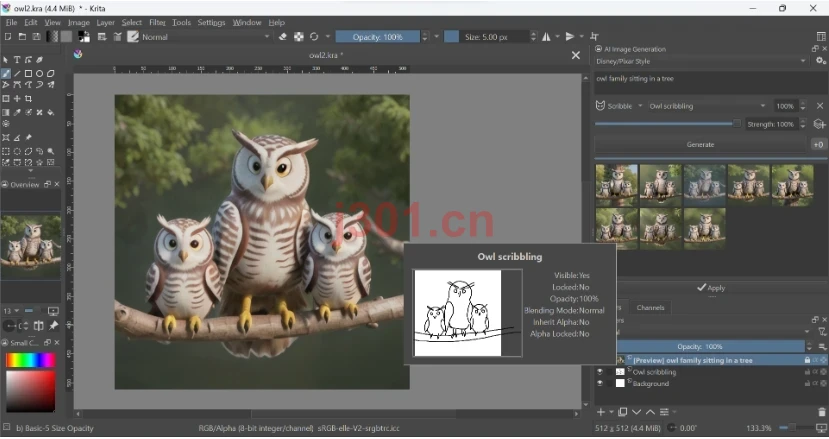
Task: Close the owl2.kra document tab
Action: pos(576,55)
